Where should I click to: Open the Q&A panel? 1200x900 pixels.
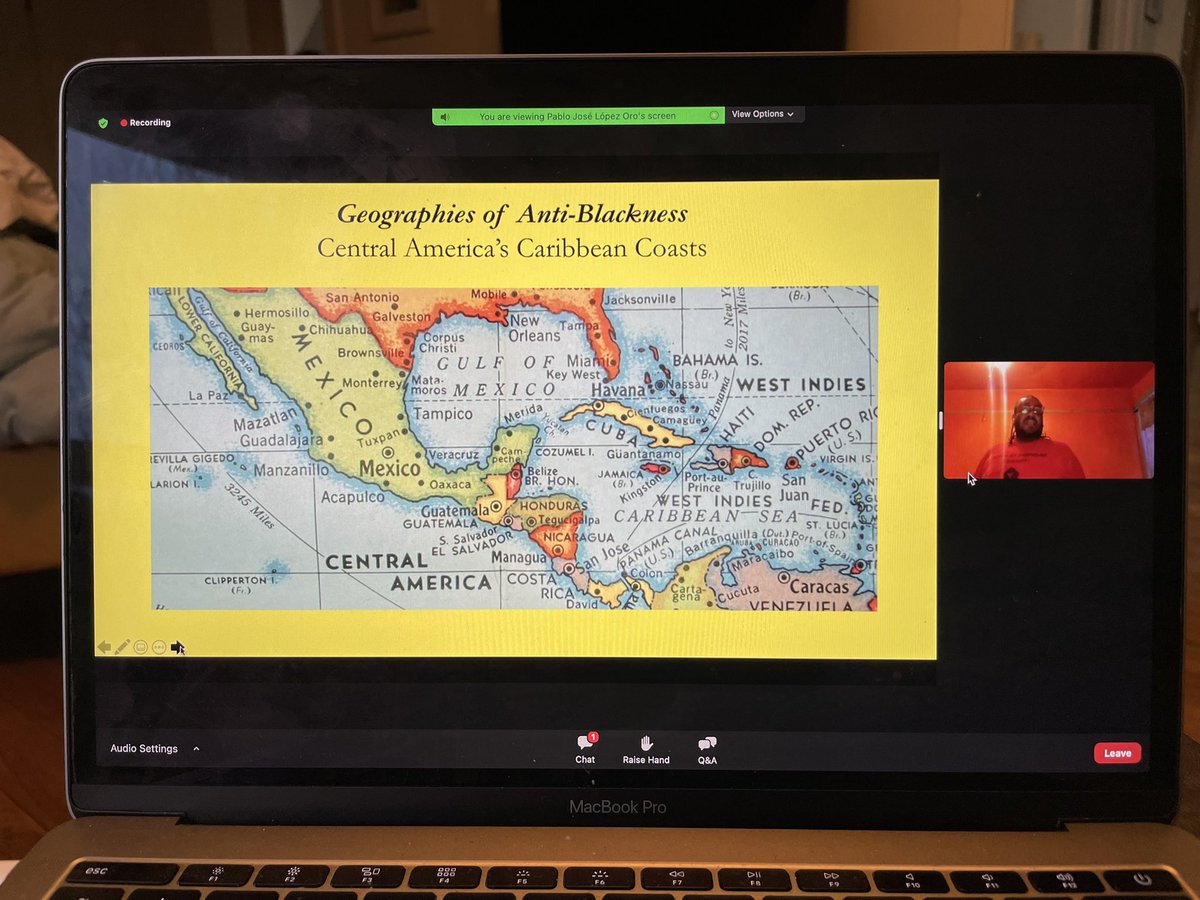(707, 749)
